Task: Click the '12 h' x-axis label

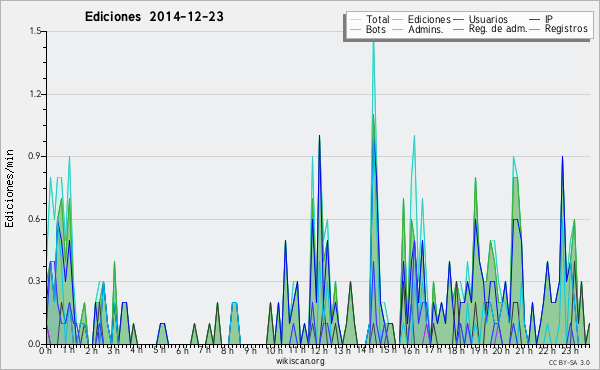Action: [318, 351]
